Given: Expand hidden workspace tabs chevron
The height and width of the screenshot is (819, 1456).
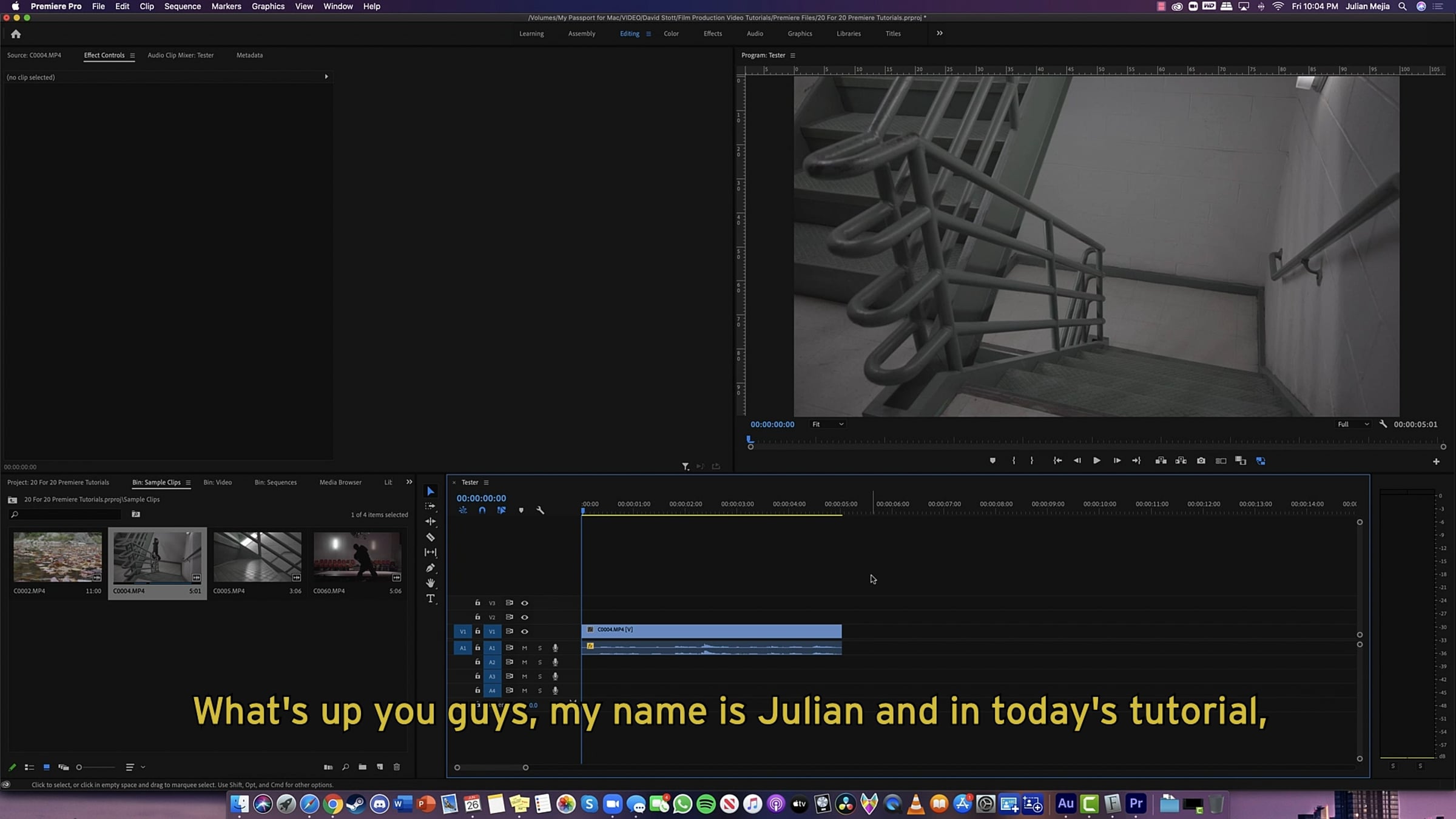Looking at the screenshot, I should click(939, 33).
